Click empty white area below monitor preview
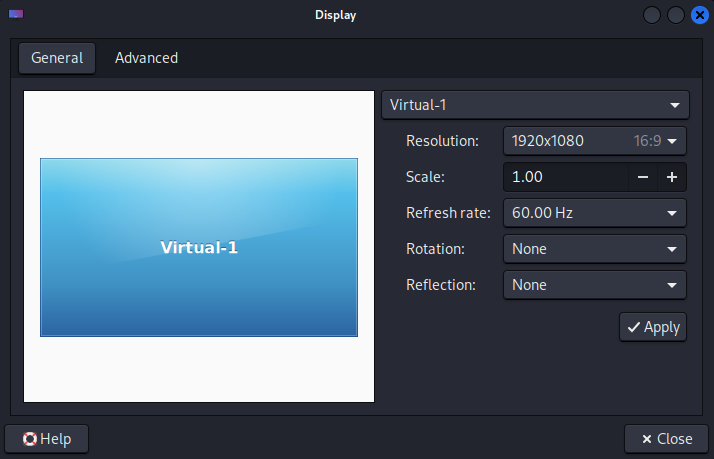 pyautogui.click(x=199, y=370)
